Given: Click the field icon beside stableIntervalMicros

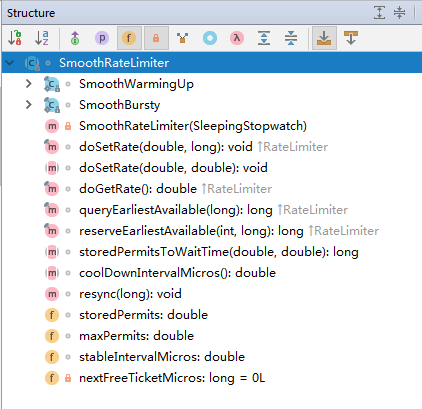Looking at the screenshot, I should (x=52, y=357).
